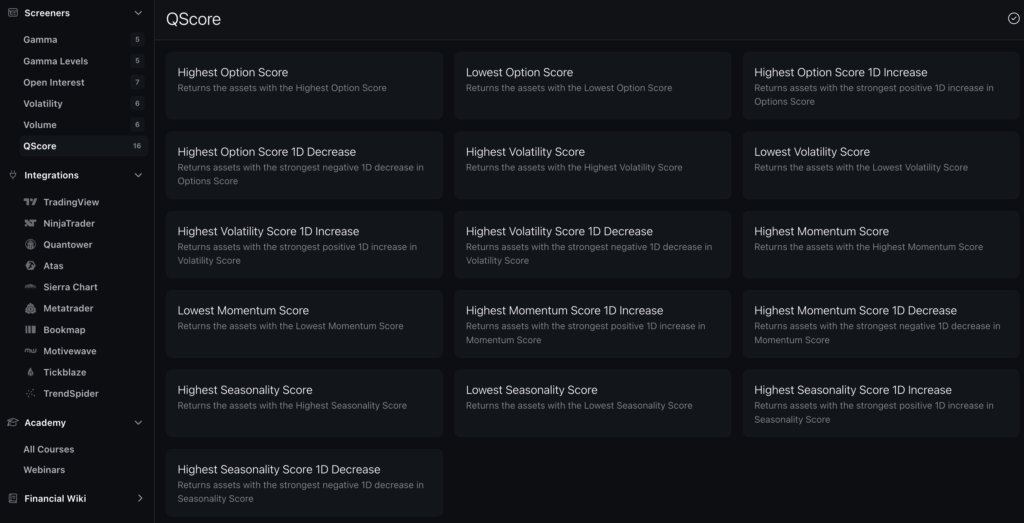
Task: Collapse the Screeners section chevron
Action: [139, 13]
